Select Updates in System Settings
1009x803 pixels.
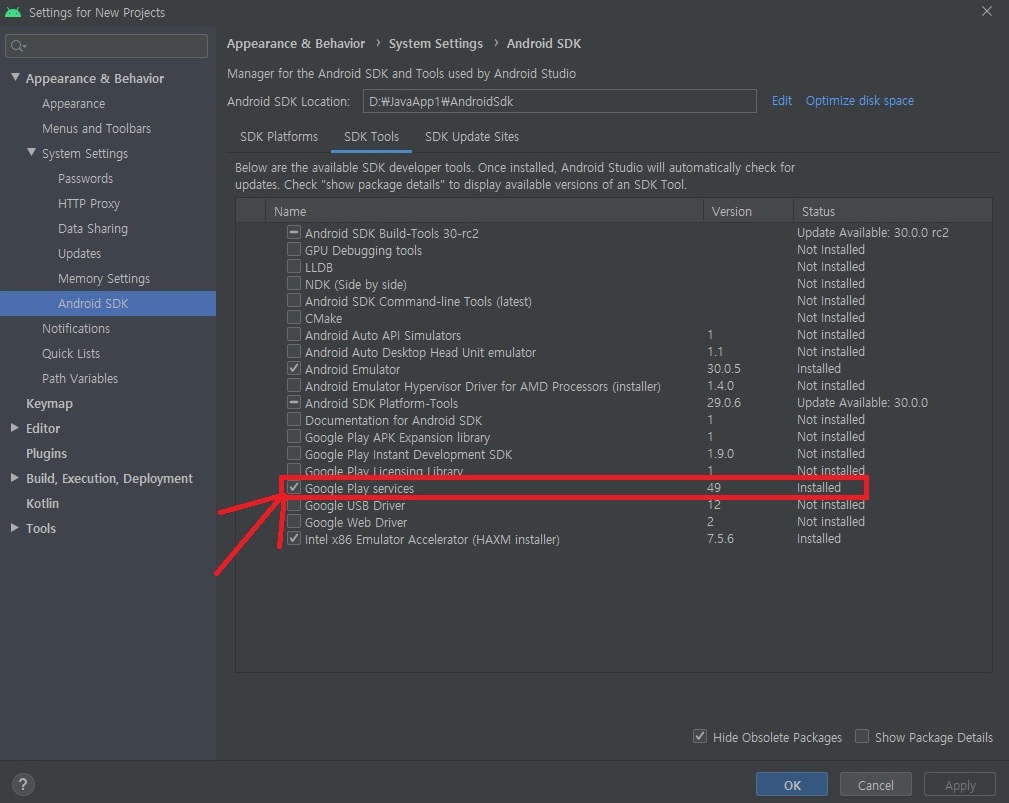(79, 254)
